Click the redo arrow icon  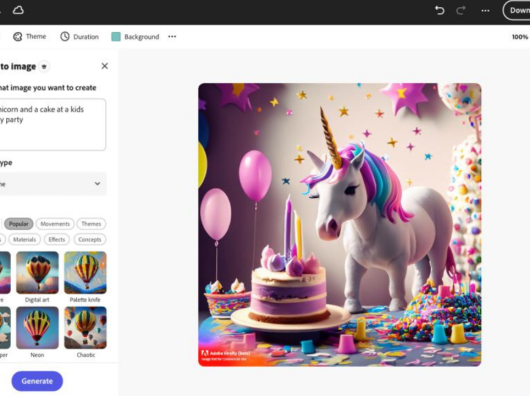(461, 10)
